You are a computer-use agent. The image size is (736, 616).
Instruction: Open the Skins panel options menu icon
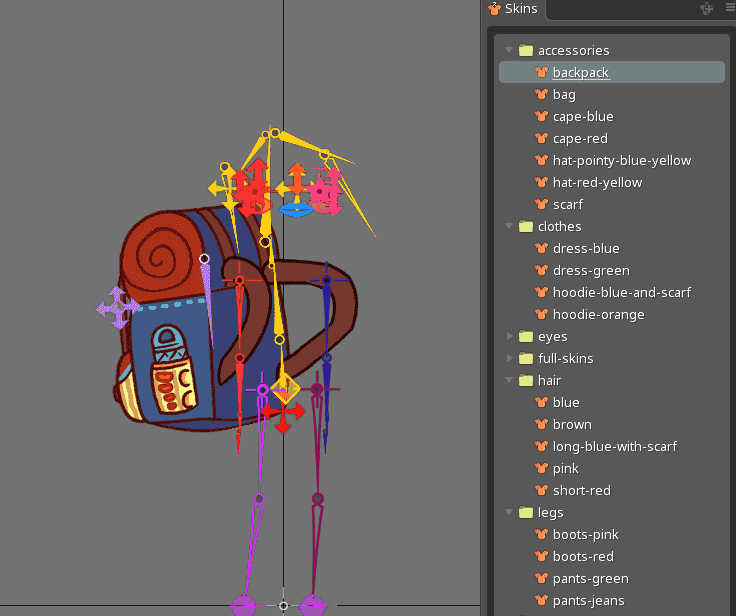point(729,9)
